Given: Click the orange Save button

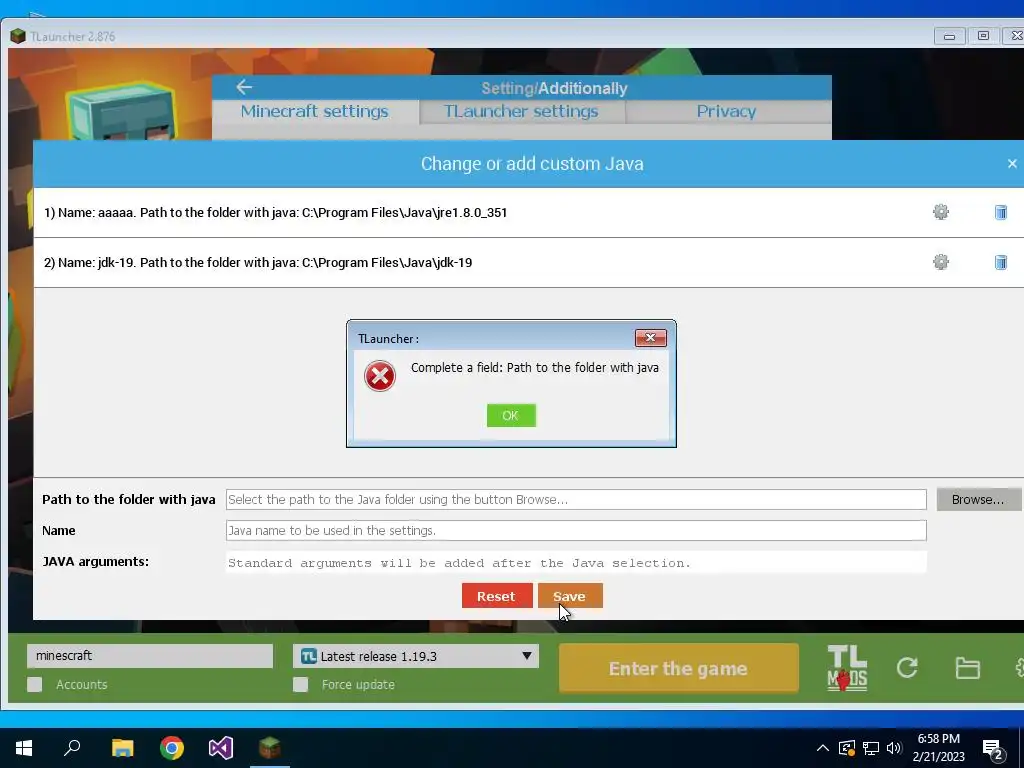Looking at the screenshot, I should click(570, 596).
